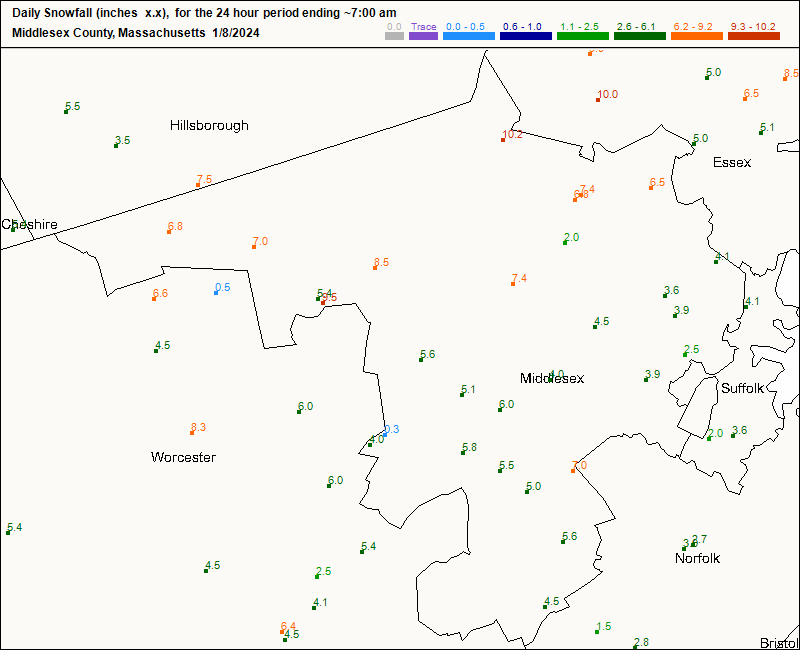This screenshot has height=650, width=800.
Task: Click the Middlesex county label
Action: tap(551, 378)
